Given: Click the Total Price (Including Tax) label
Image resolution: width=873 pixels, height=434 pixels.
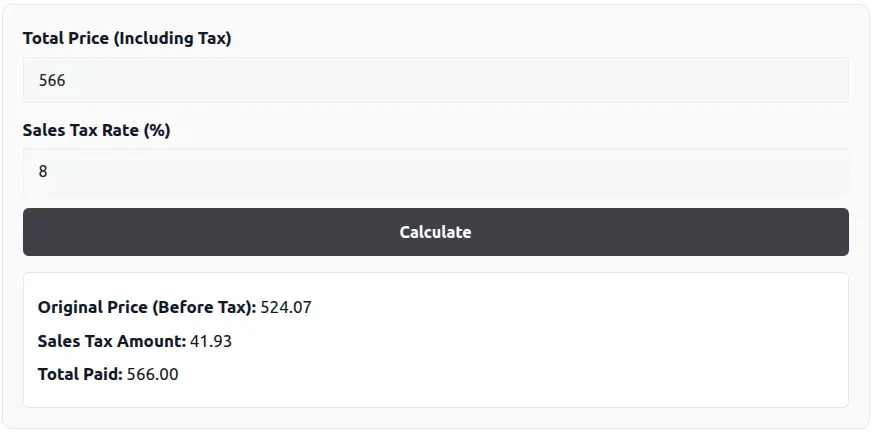Looking at the screenshot, I should tap(127, 39).
